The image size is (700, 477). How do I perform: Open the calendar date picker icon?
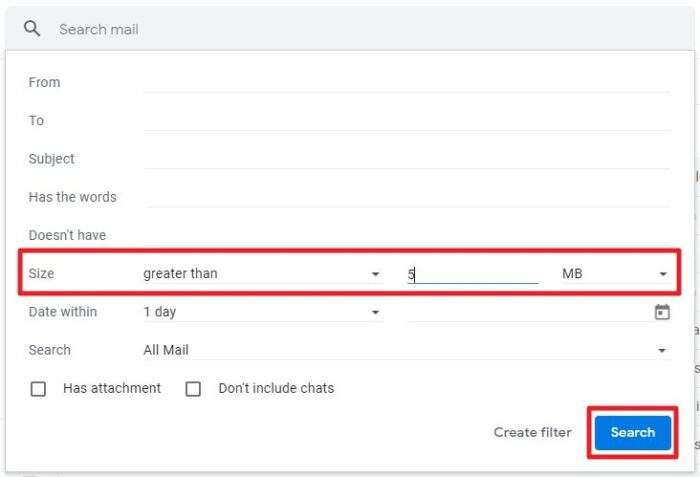pyautogui.click(x=662, y=312)
